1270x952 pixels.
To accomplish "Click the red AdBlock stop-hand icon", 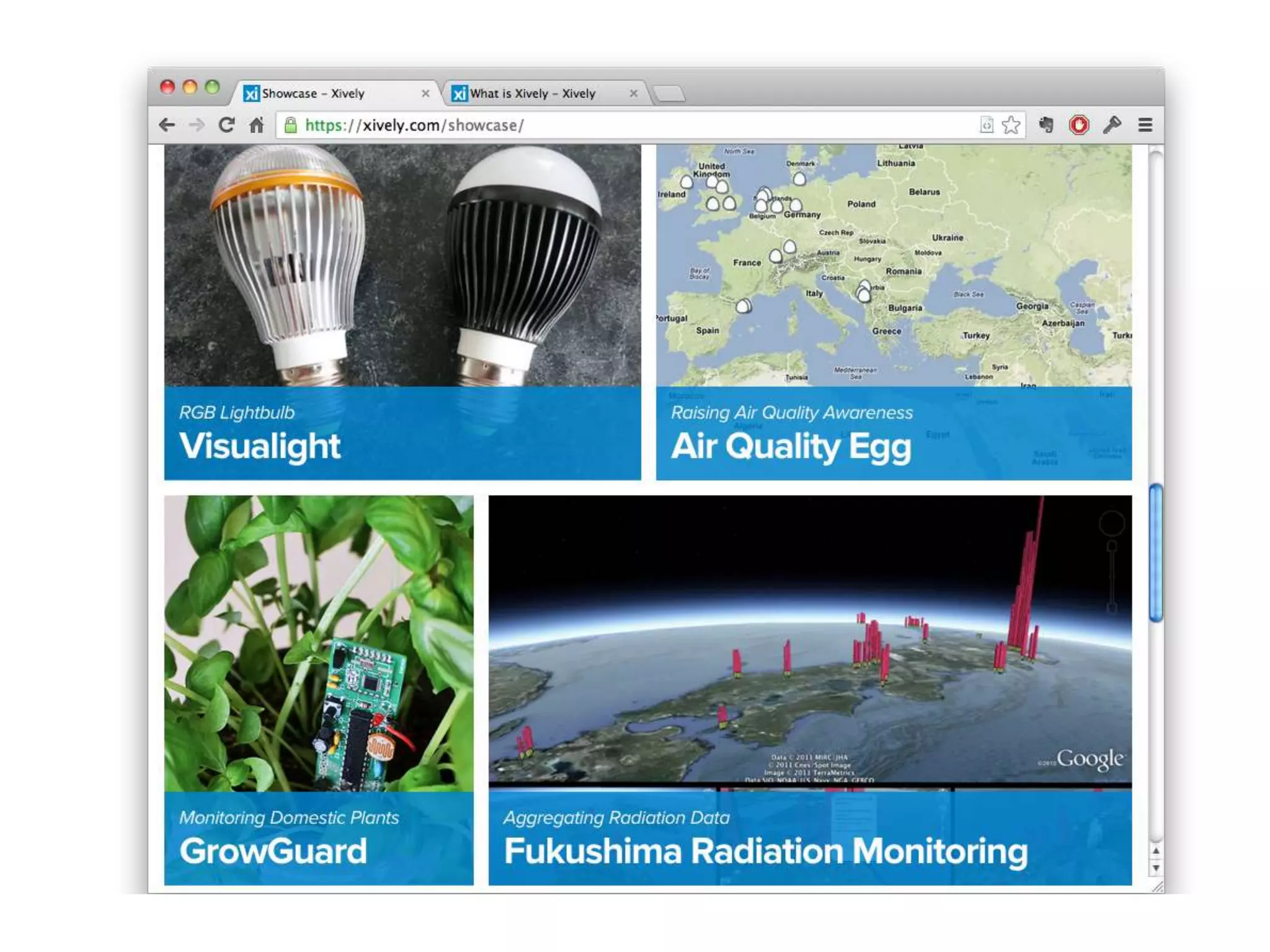I will 1079,126.
